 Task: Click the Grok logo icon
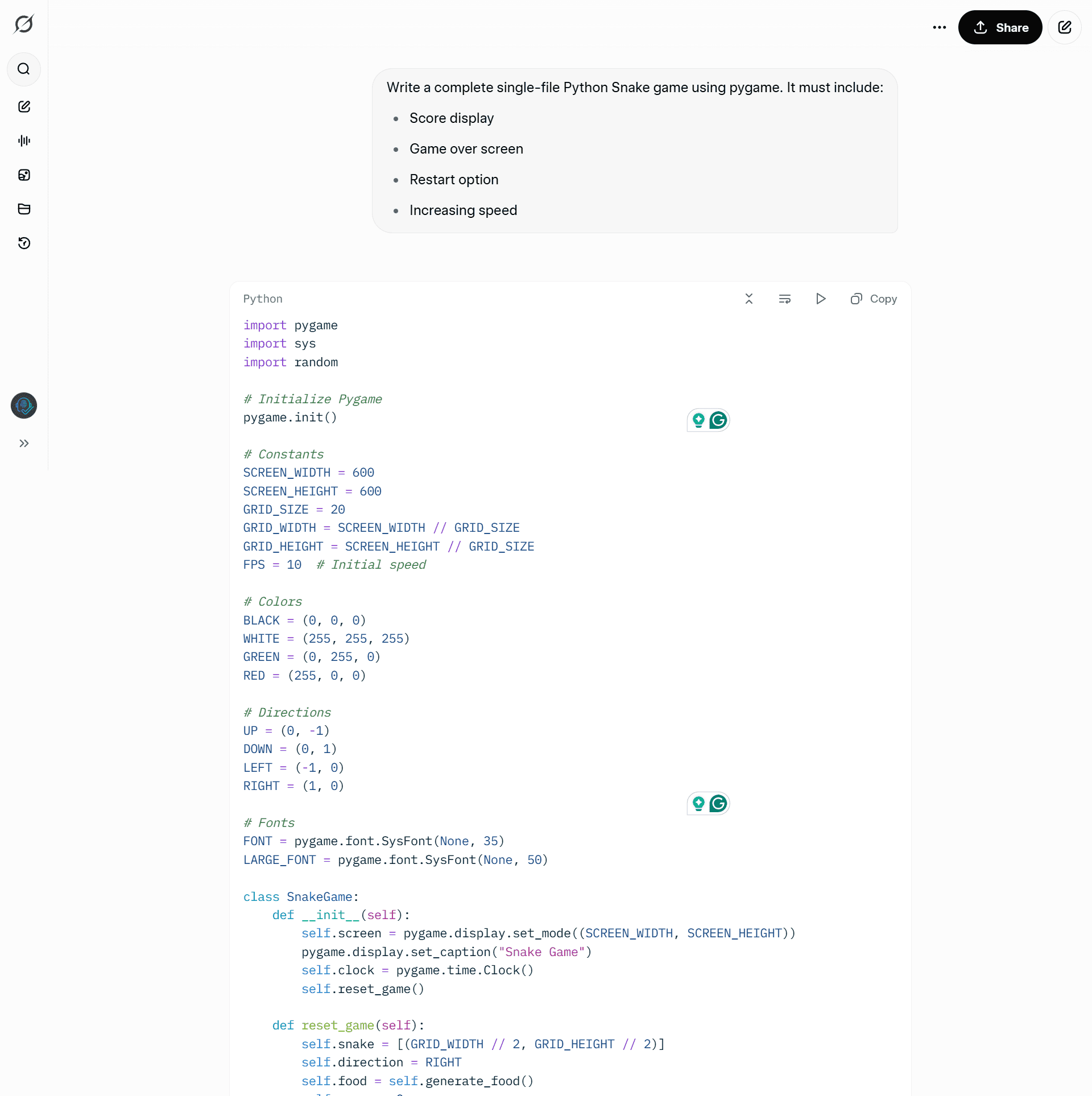click(x=24, y=24)
